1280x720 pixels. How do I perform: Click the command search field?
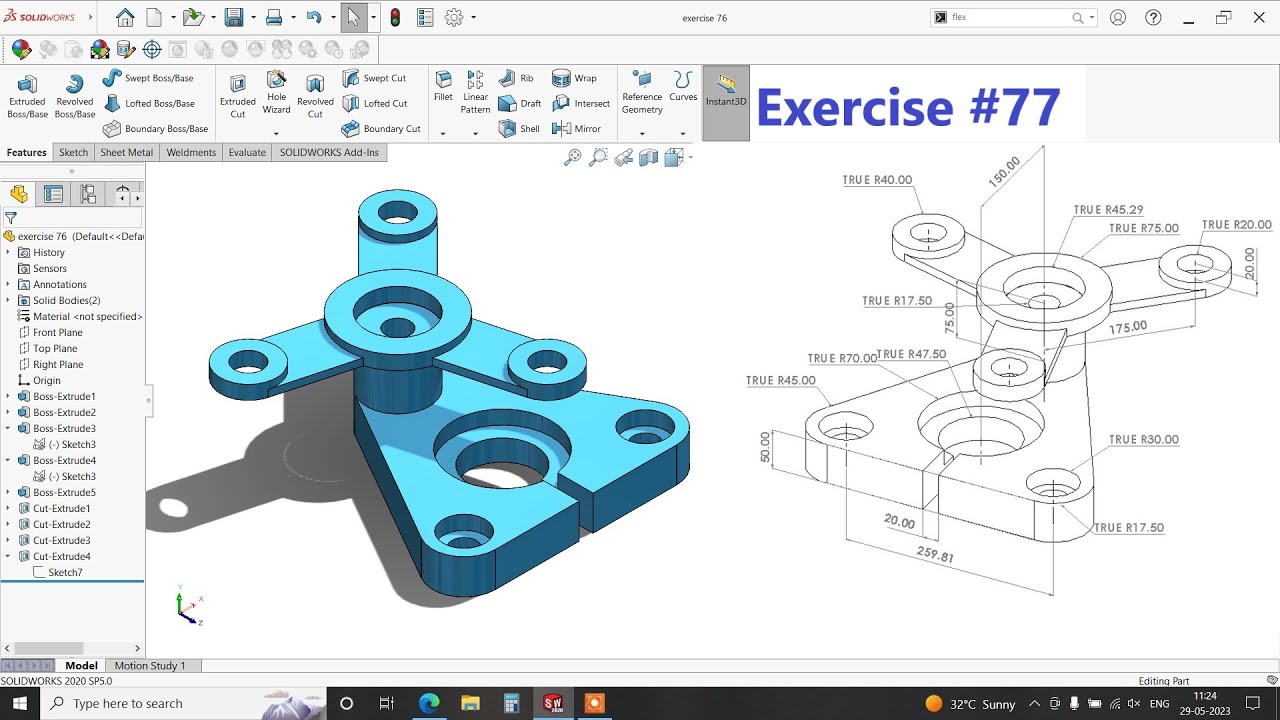click(x=1010, y=17)
